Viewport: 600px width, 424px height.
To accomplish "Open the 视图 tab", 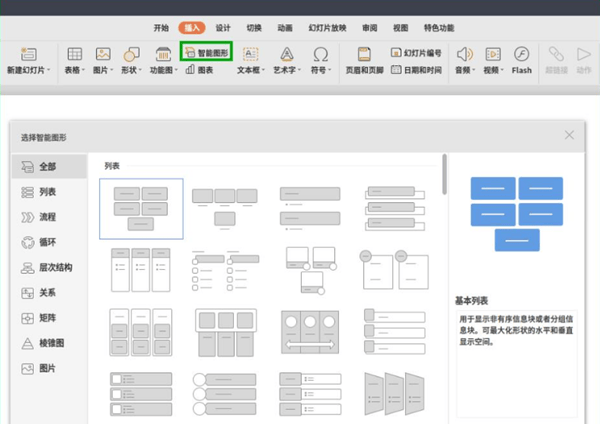I will click(401, 28).
